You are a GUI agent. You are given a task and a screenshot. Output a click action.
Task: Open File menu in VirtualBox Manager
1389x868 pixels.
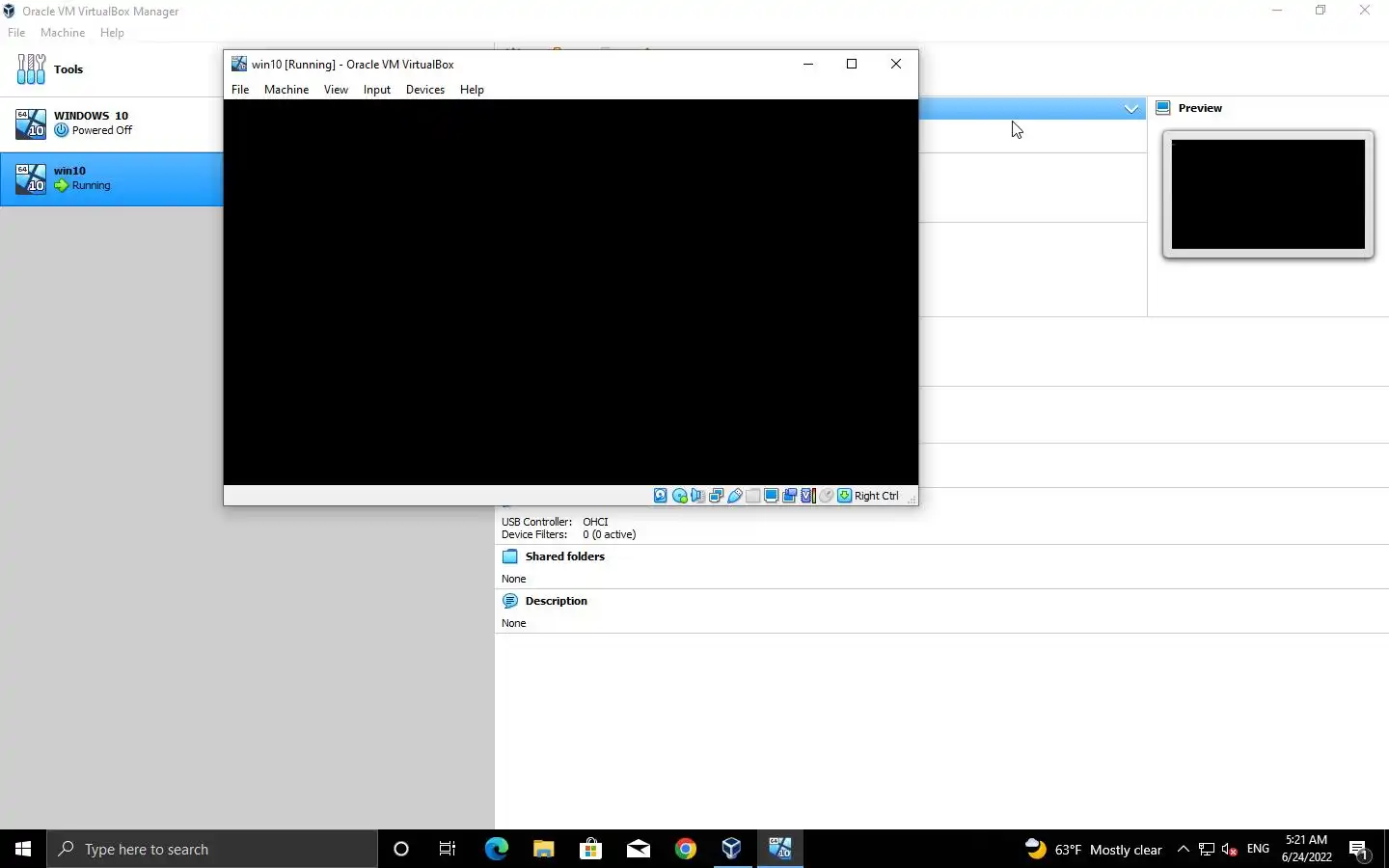[16, 33]
